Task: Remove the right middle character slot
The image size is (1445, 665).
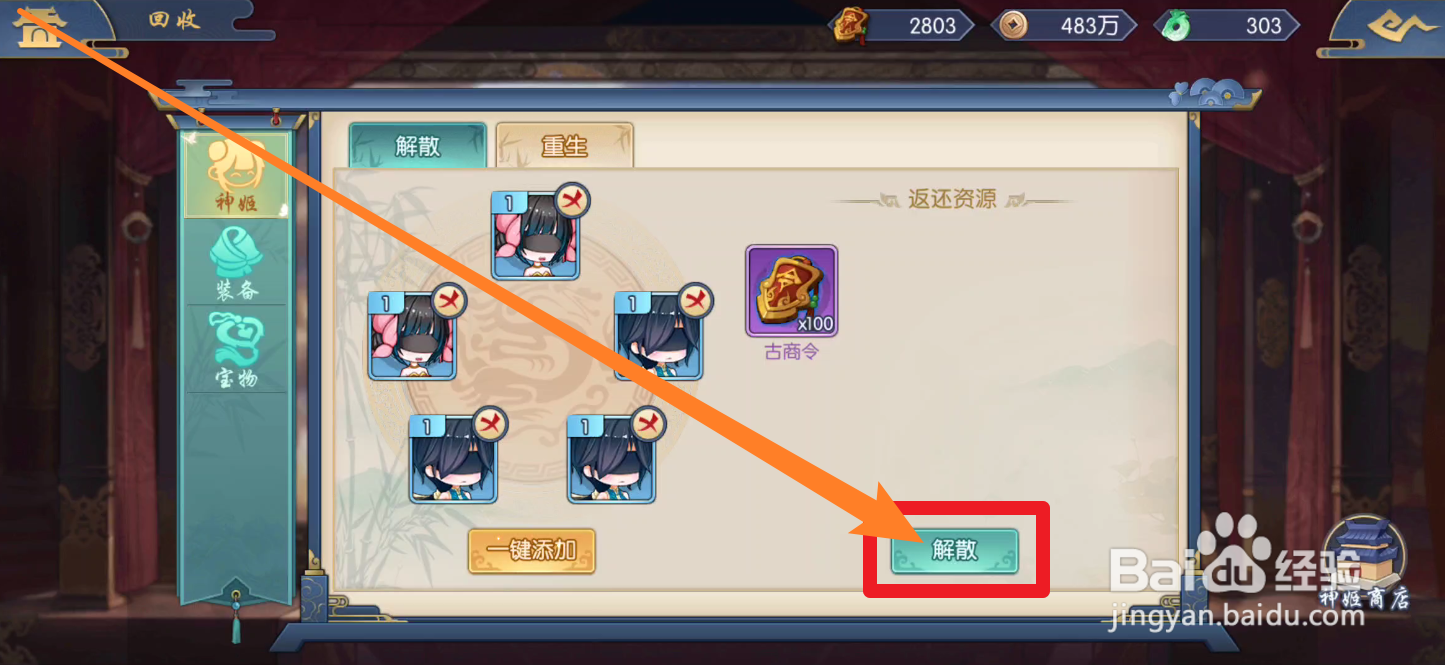Action: tap(696, 300)
